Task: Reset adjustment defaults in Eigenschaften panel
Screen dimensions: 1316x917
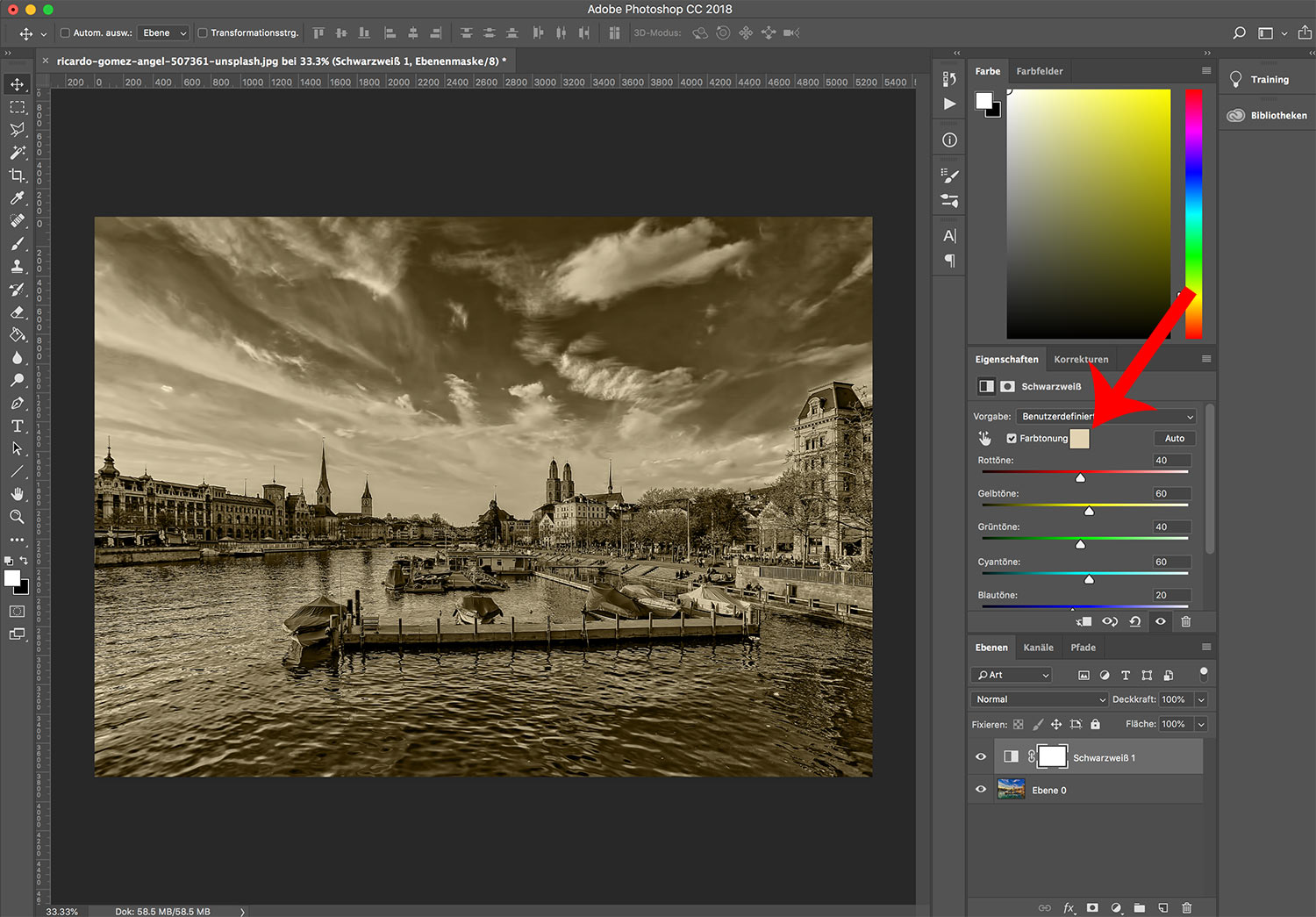Action: pos(1135,621)
